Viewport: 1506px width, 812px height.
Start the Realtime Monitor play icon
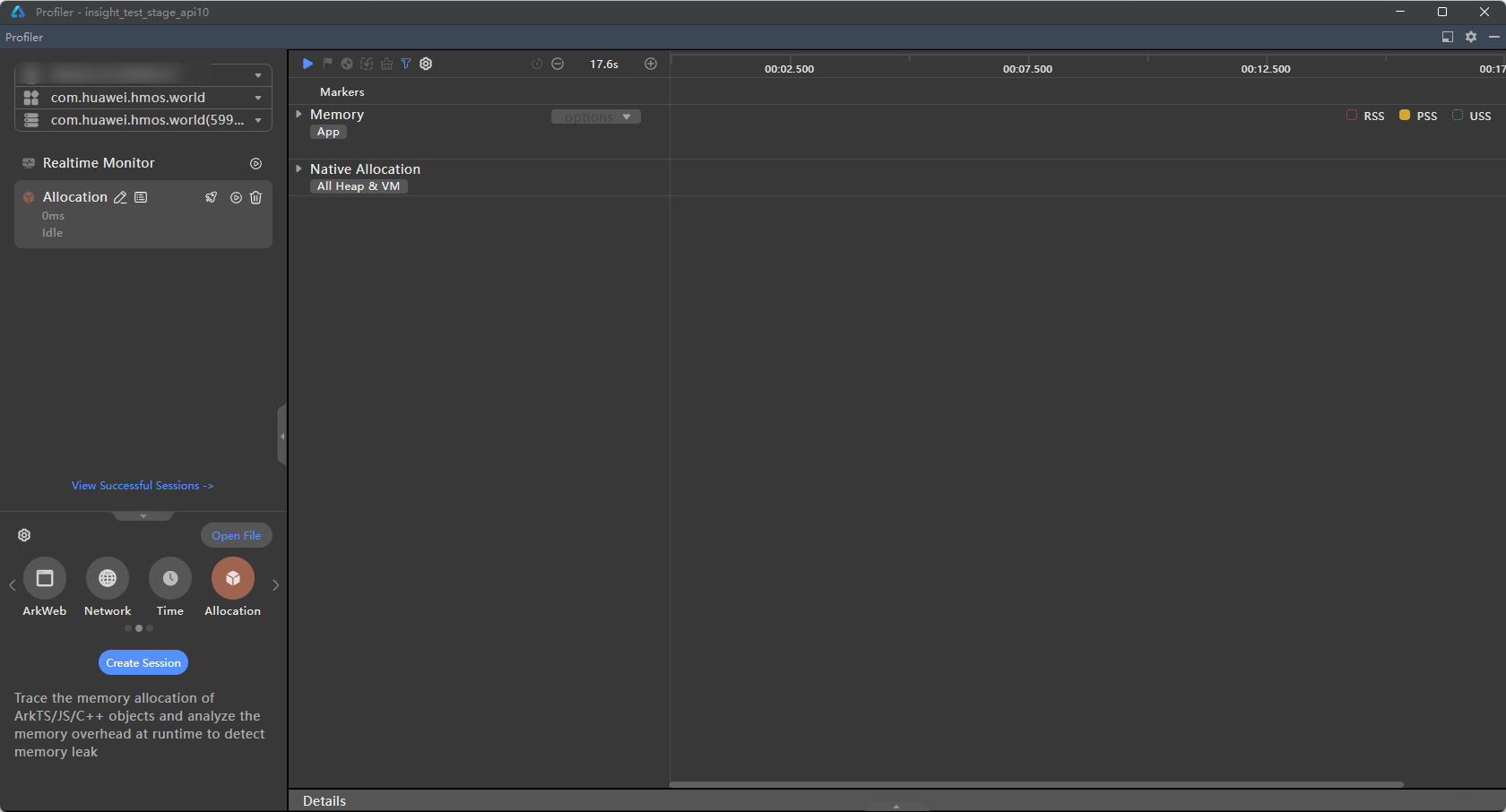[x=255, y=163]
